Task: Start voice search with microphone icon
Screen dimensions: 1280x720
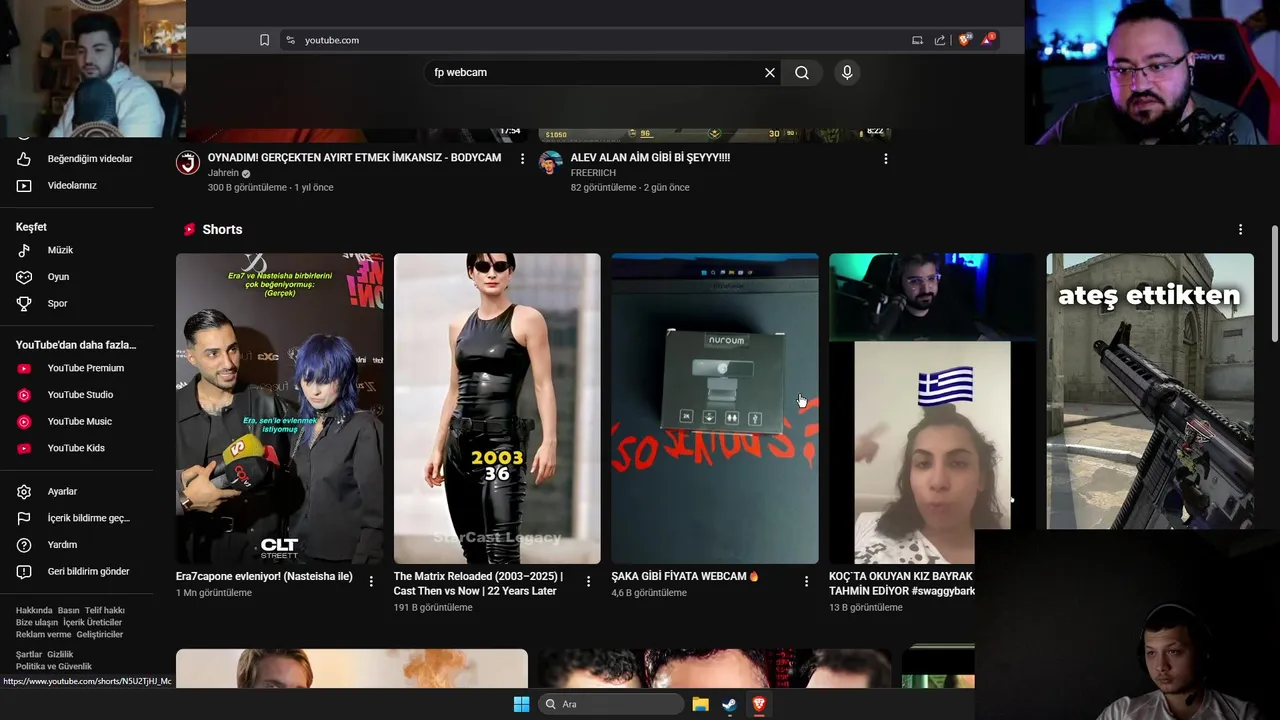Action: point(847,72)
